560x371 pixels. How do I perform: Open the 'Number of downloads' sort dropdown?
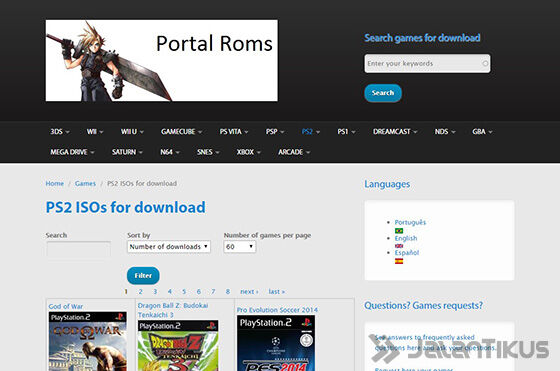(x=169, y=247)
